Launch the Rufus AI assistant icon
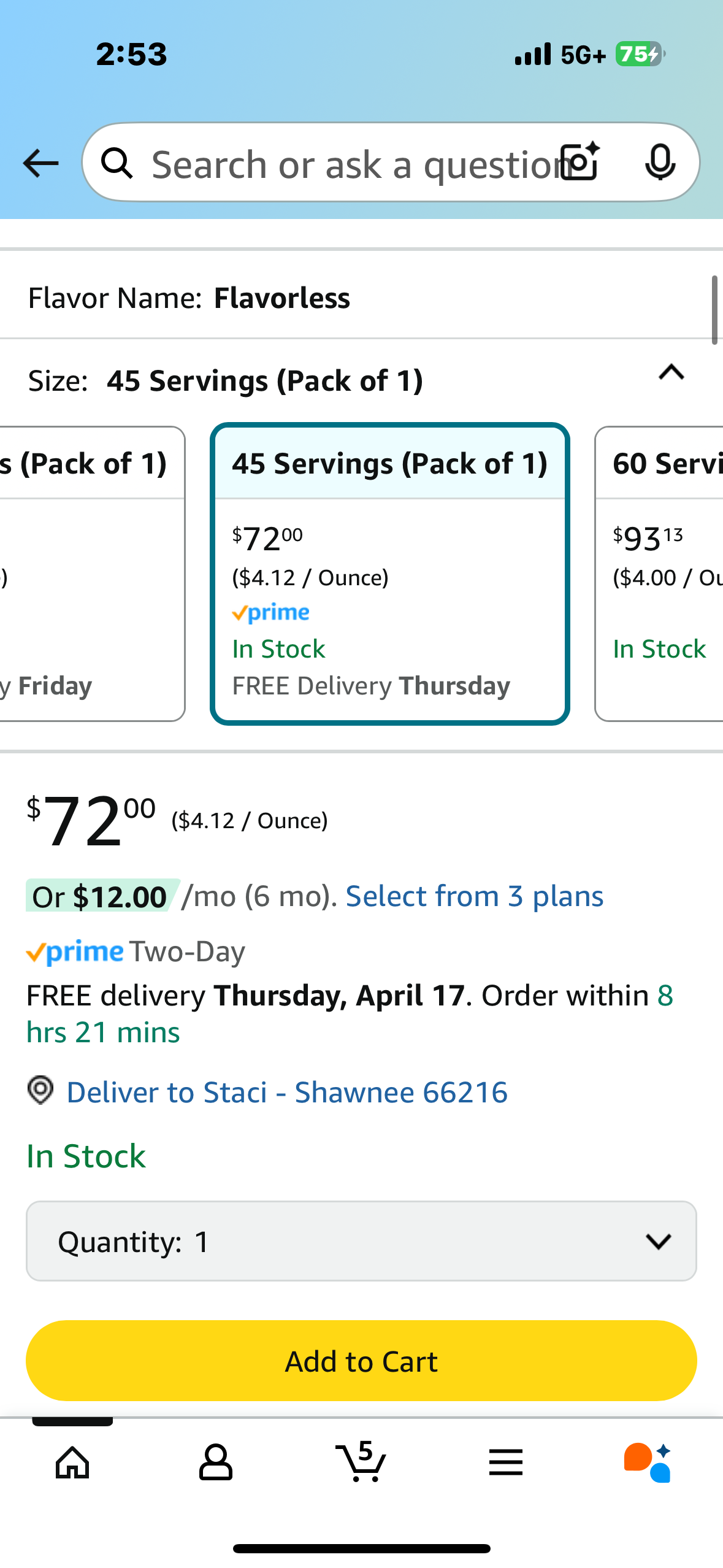Image resolution: width=723 pixels, height=1568 pixels. click(648, 1462)
